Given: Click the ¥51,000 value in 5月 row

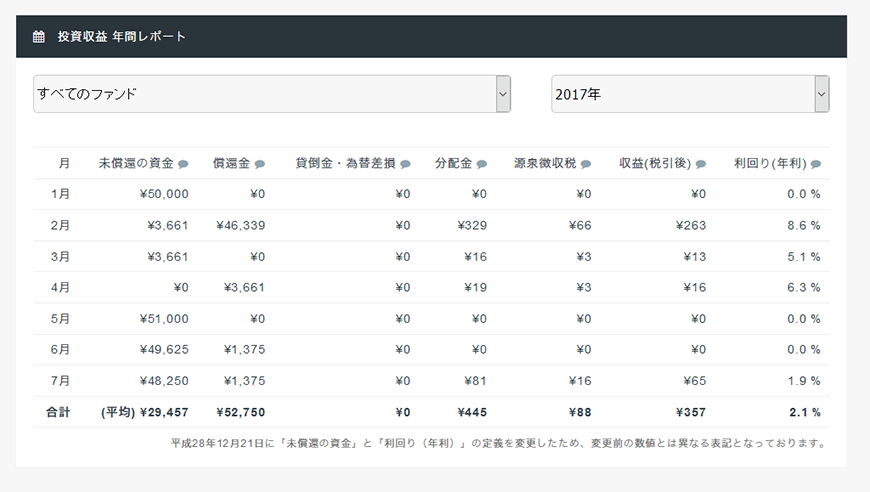Looking at the screenshot, I should [164, 319].
